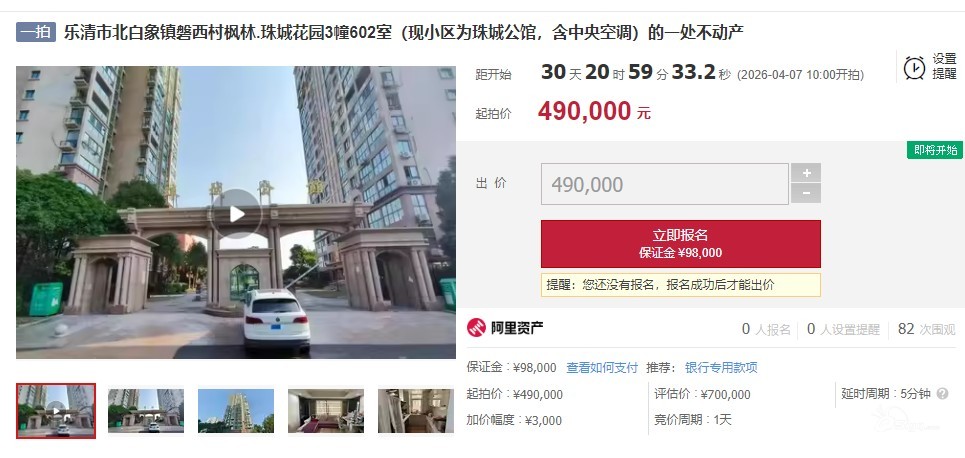This screenshot has height=458, width=965.
Task: Increase bid with the plus button
Action: [x=806, y=173]
